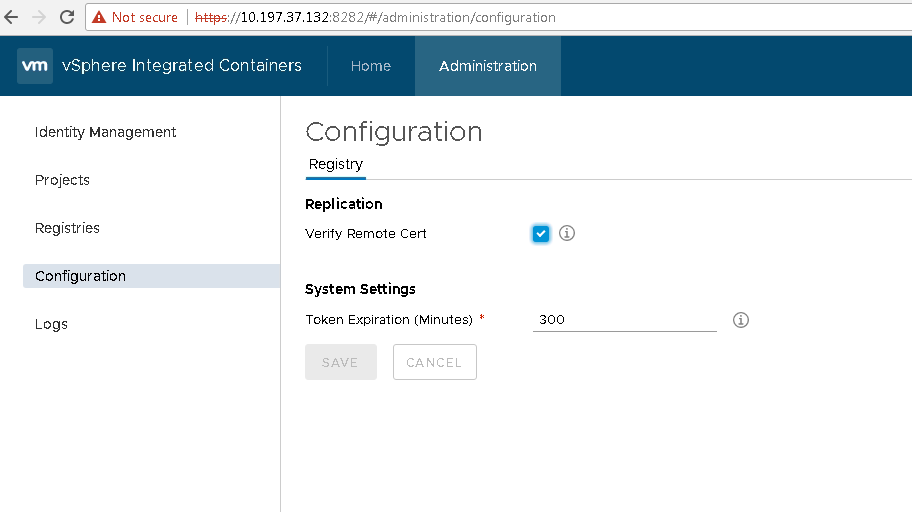This screenshot has width=912, height=512.
Task: Open Logs in the sidebar
Action: 51,324
